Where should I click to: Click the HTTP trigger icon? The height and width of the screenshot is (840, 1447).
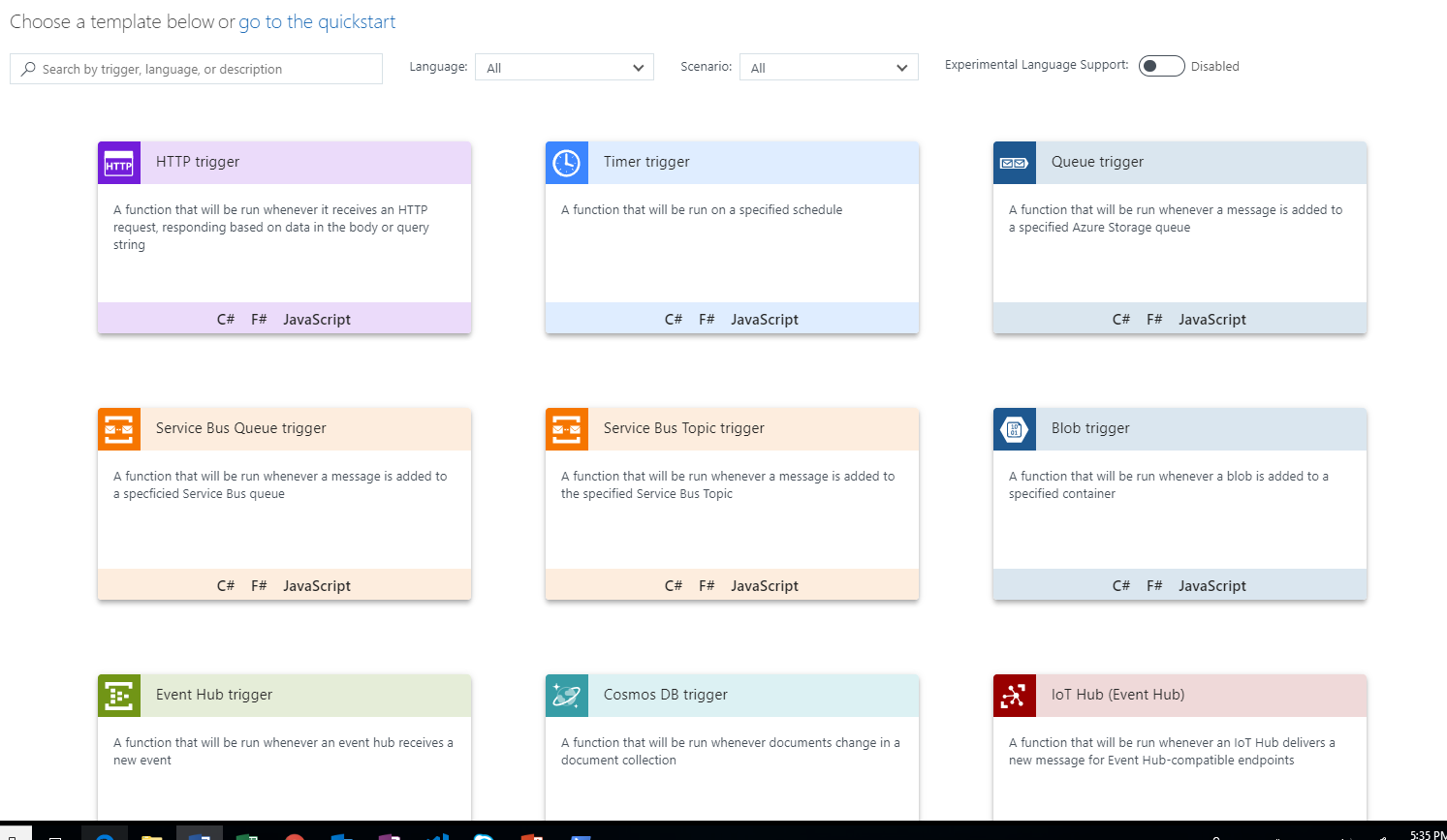(119, 163)
